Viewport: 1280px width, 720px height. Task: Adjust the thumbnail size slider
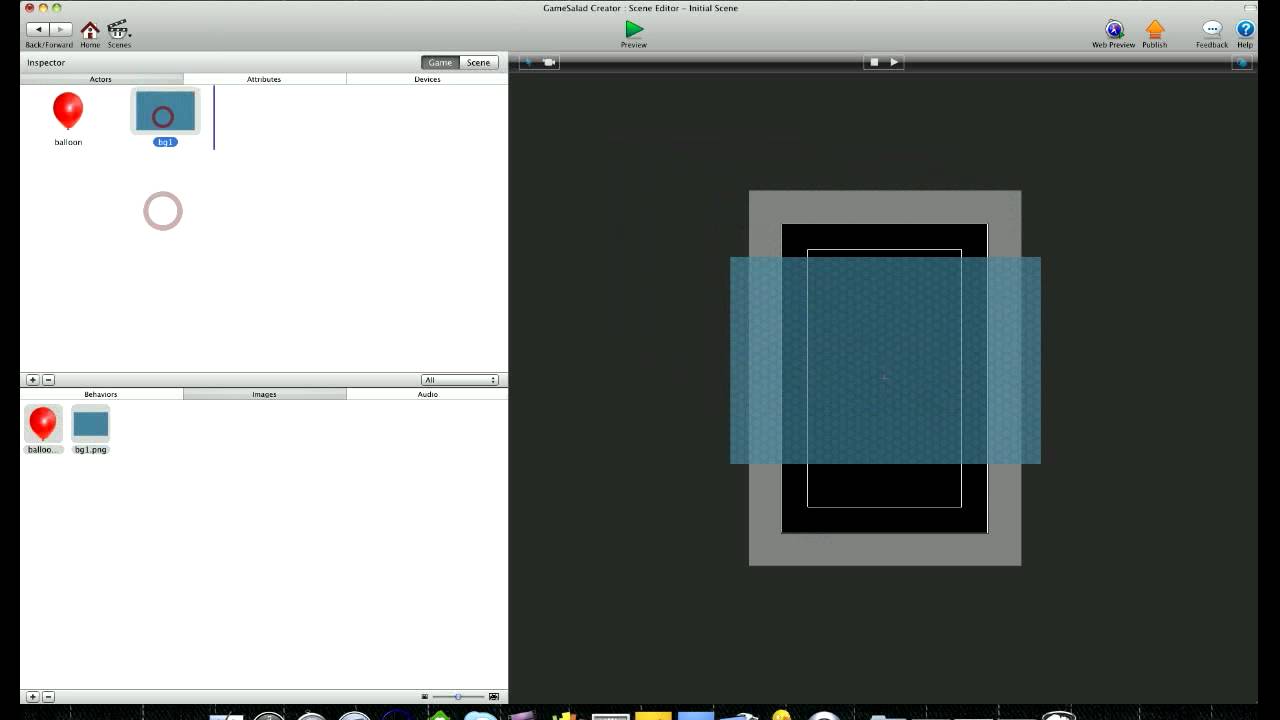click(458, 697)
